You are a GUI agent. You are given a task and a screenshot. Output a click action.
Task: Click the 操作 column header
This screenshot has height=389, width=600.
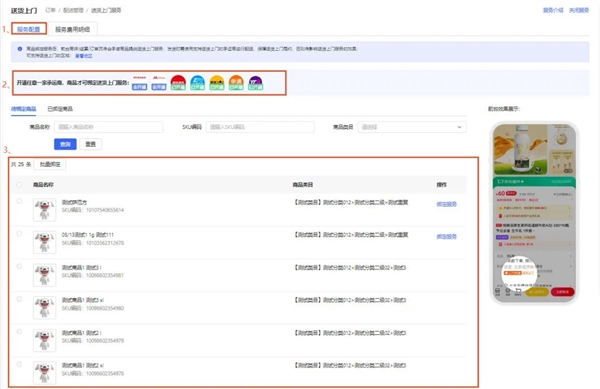(442, 185)
